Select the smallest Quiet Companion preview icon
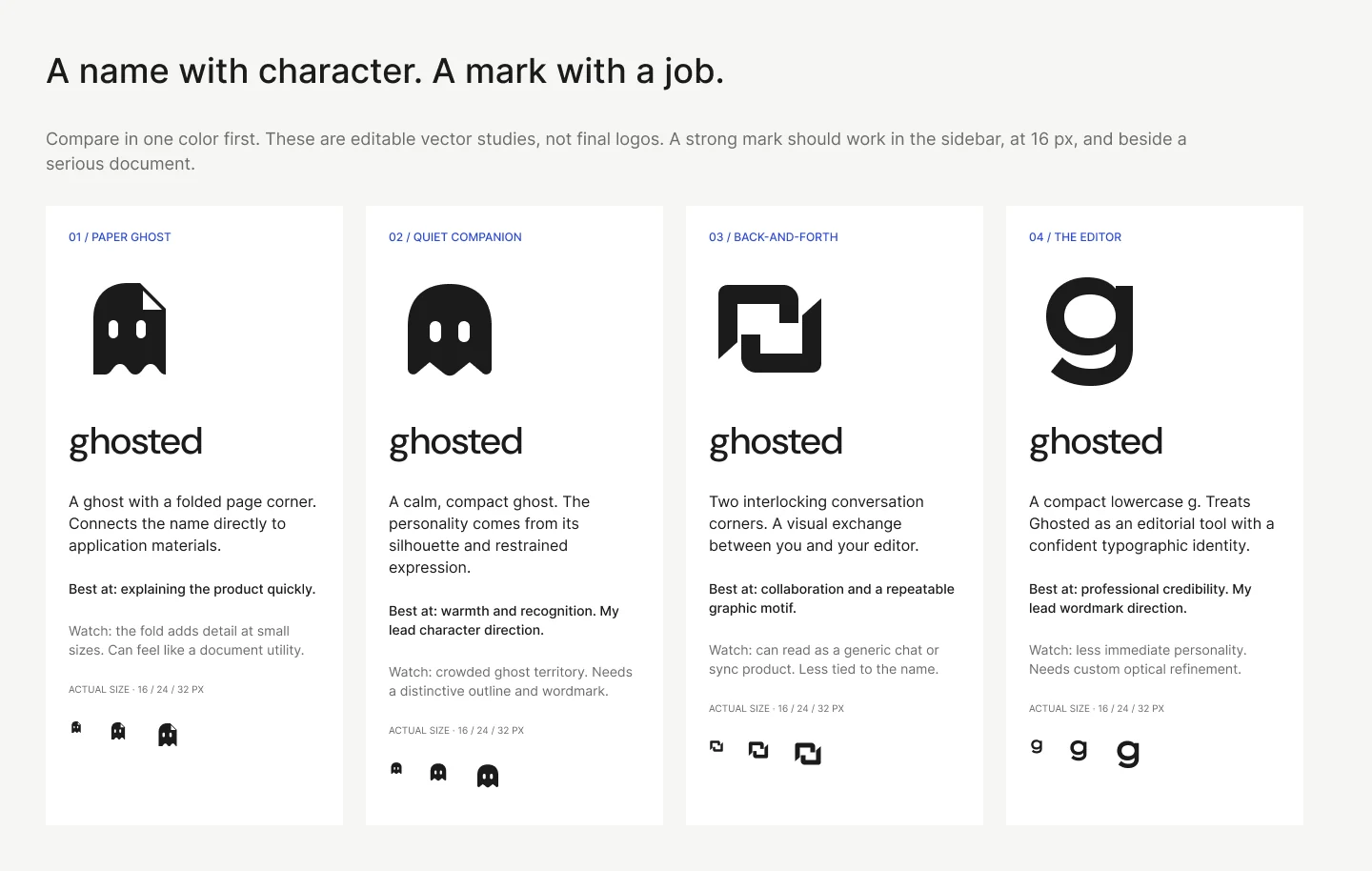The width and height of the screenshot is (1372, 871). point(396,768)
